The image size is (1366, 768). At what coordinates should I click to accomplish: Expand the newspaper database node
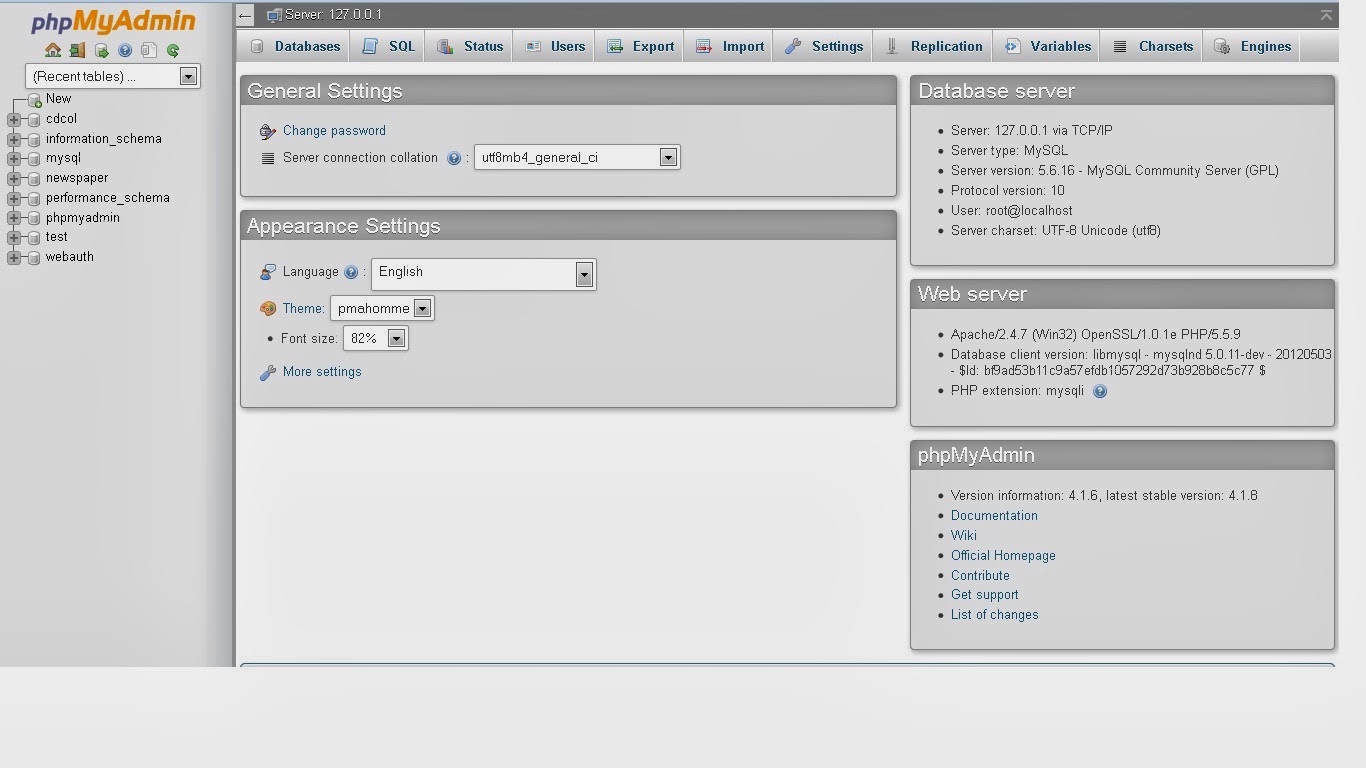pyautogui.click(x=14, y=178)
